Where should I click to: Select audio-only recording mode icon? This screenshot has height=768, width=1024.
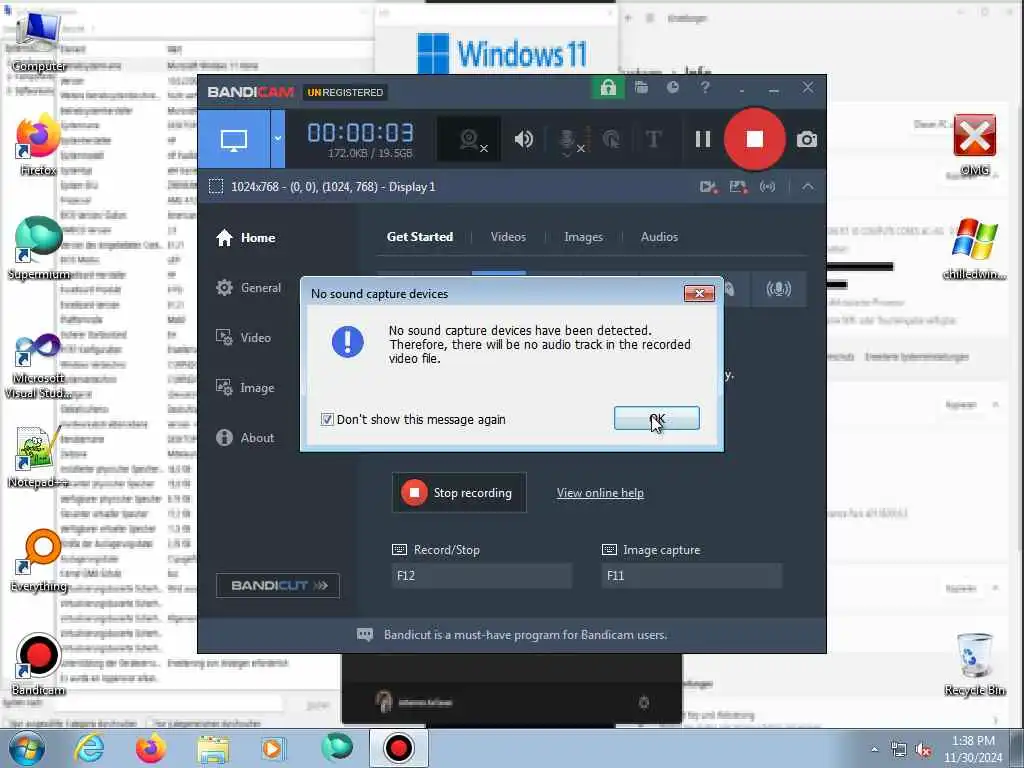[778, 289]
